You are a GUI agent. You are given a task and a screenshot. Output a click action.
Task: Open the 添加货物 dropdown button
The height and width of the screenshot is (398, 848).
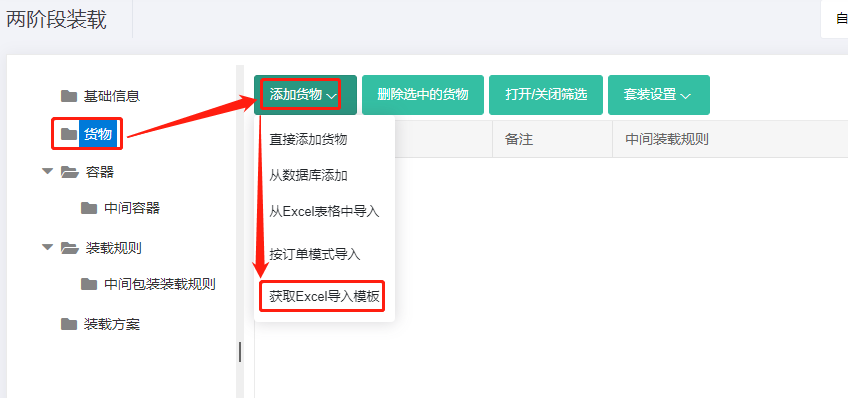pyautogui.click(x=305, y=95)
